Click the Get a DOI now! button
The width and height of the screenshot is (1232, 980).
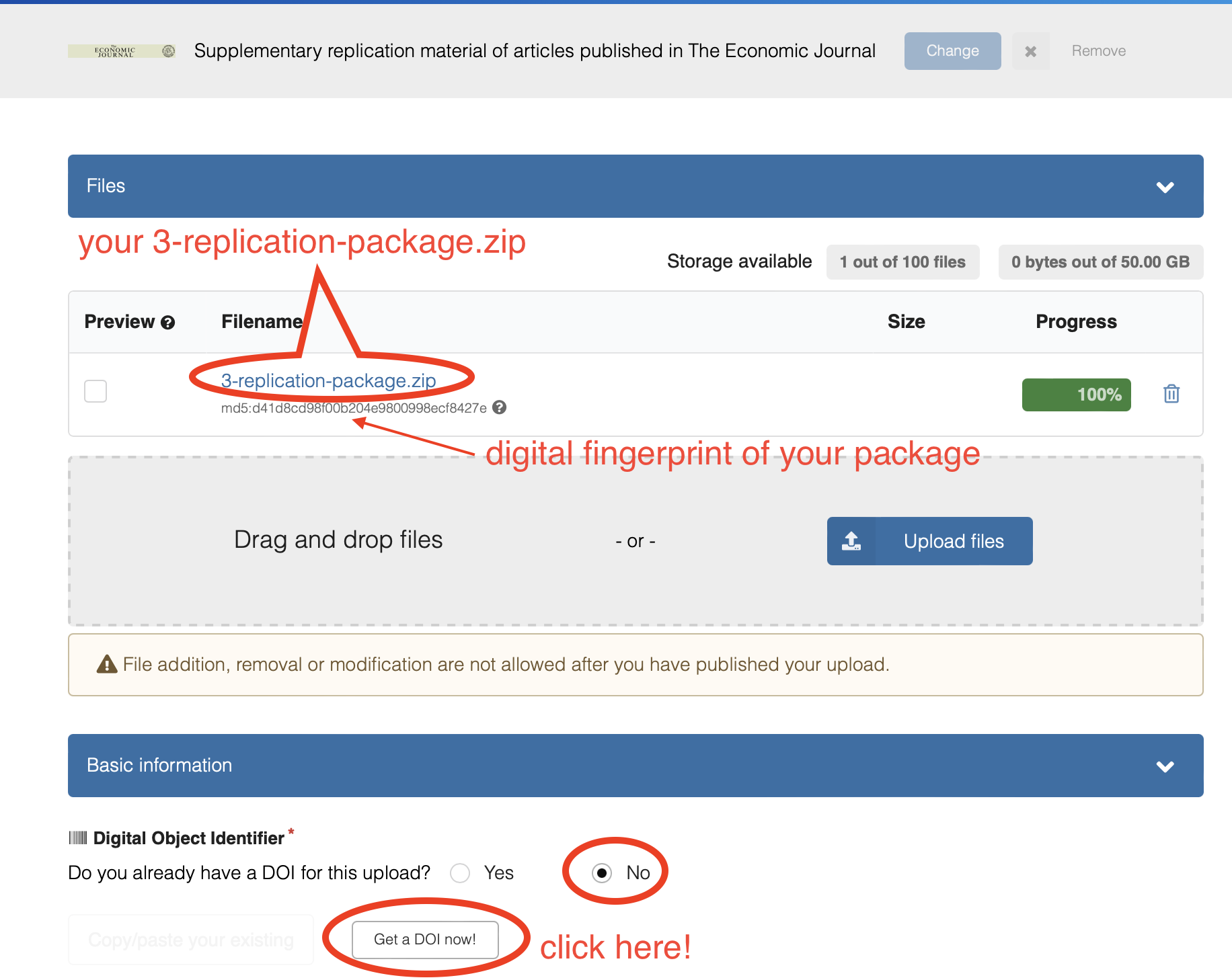click(x=425, y=940)
